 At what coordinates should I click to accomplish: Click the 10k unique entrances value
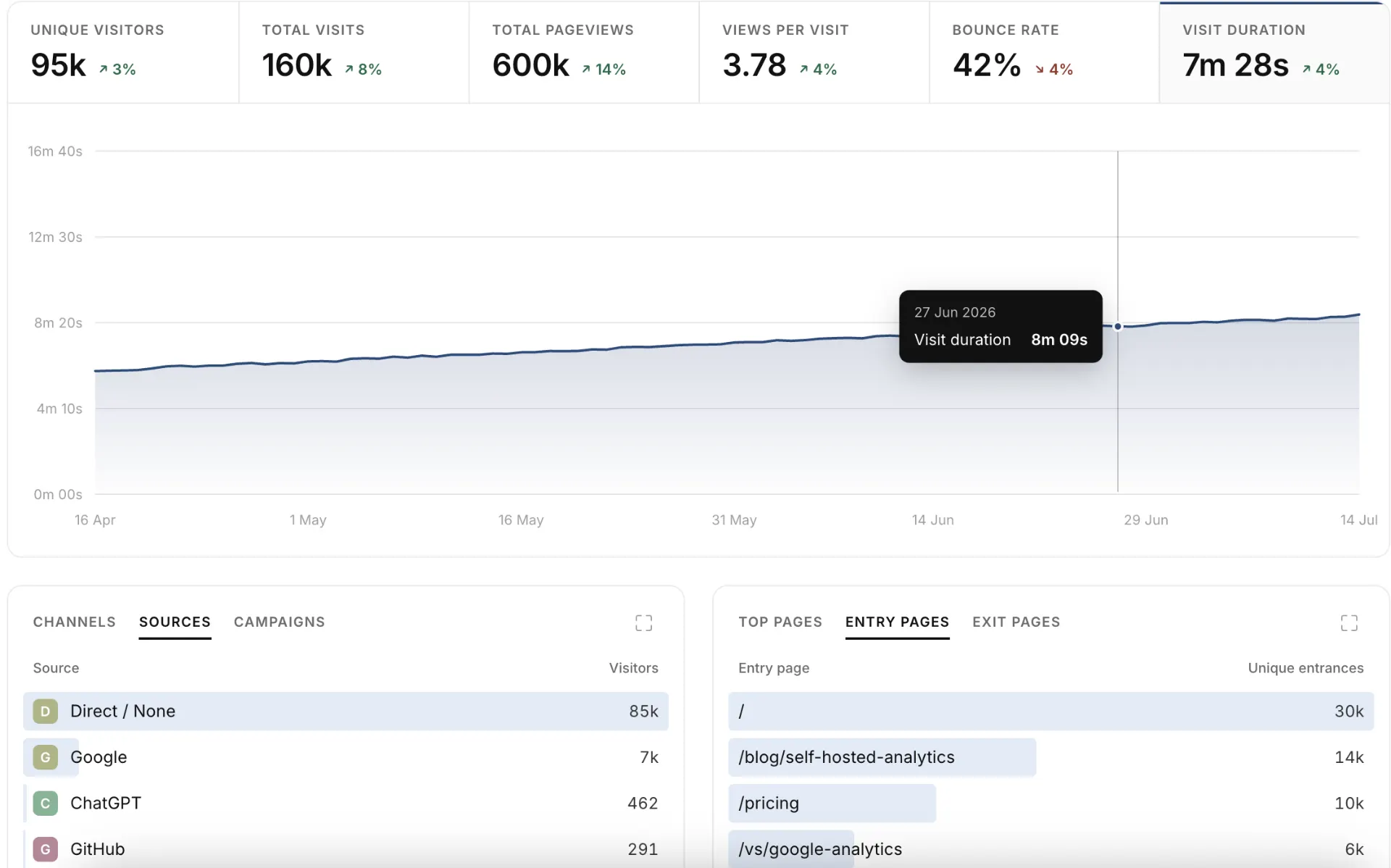tap(1349, 803)
